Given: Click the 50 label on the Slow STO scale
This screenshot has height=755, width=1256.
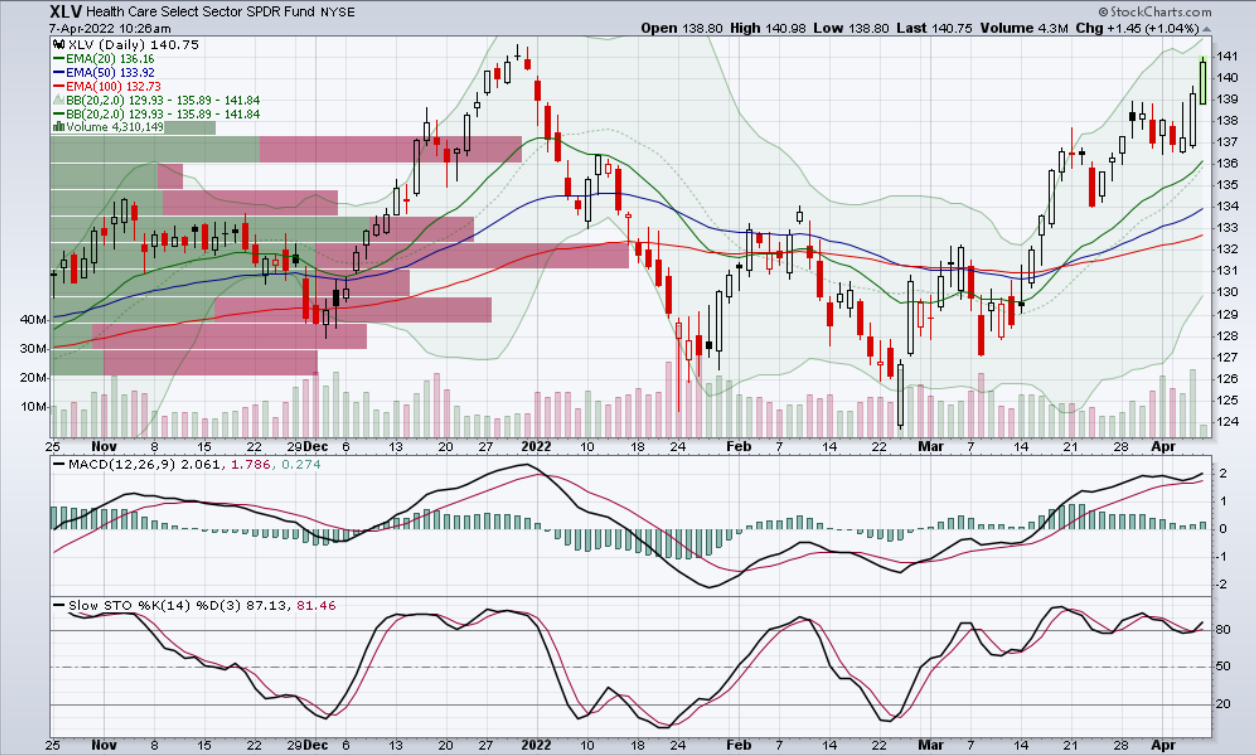Looking at the screenshot, I should [1224, 667].
